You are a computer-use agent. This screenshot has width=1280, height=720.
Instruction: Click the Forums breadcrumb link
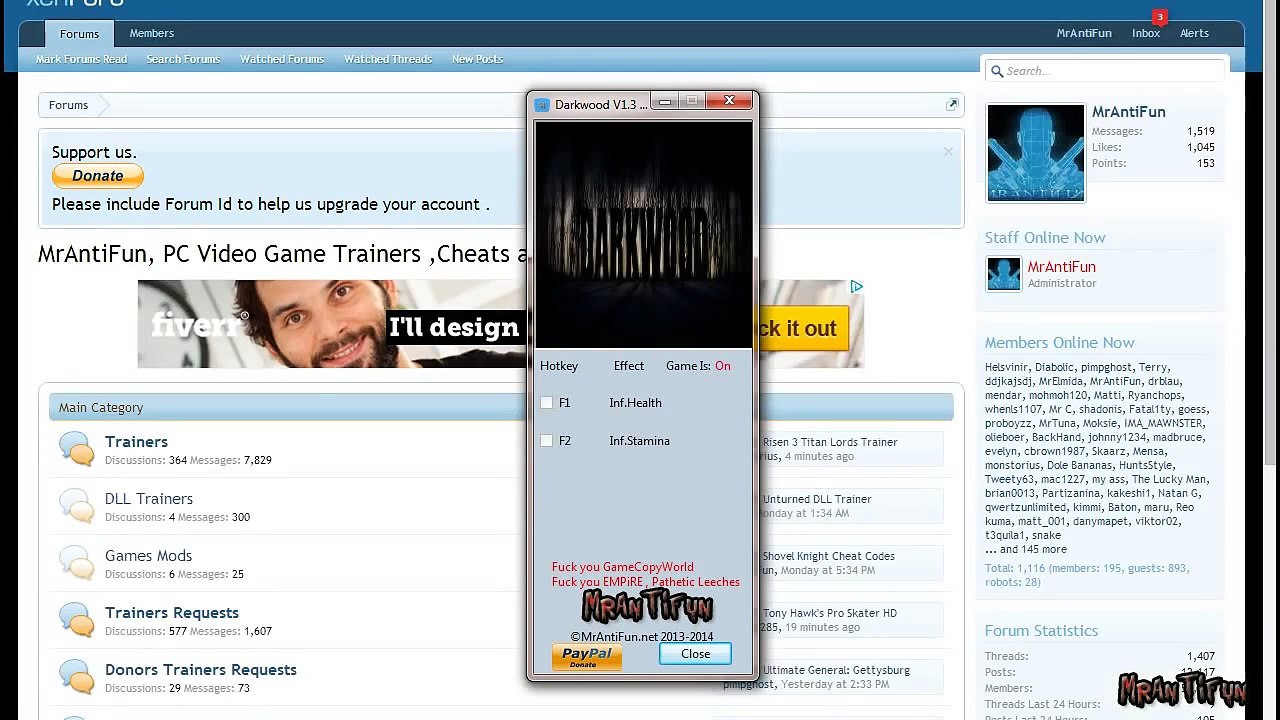point(68,105)
